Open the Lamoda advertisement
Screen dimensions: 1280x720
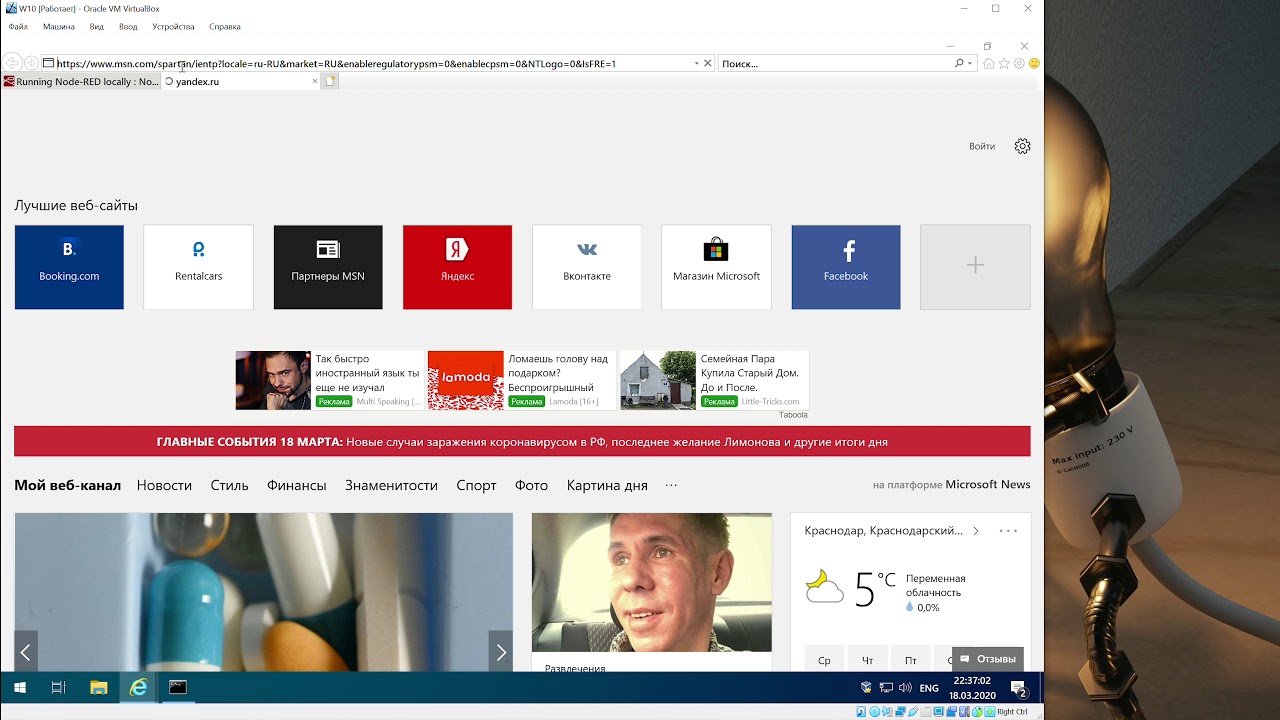point(520,380)
